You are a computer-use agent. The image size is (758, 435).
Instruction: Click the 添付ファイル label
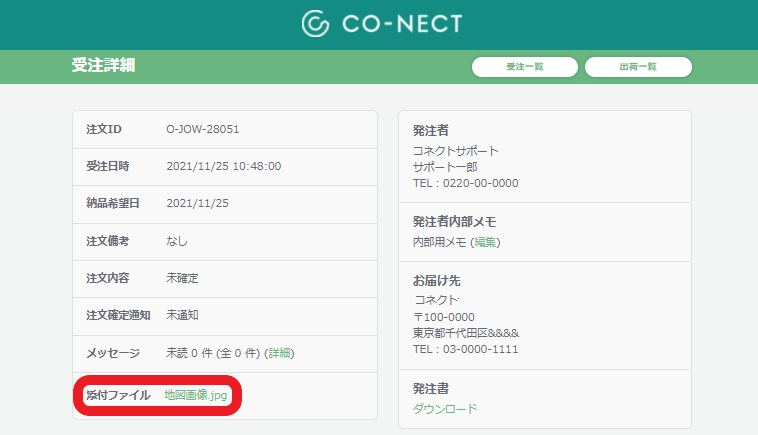click(x=118, y=395)
